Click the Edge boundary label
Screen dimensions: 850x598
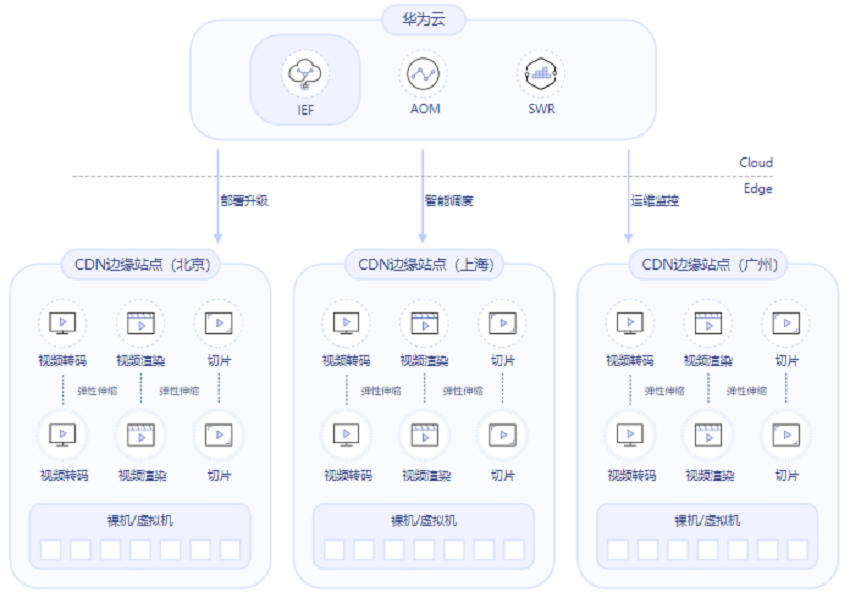(758, 189)
